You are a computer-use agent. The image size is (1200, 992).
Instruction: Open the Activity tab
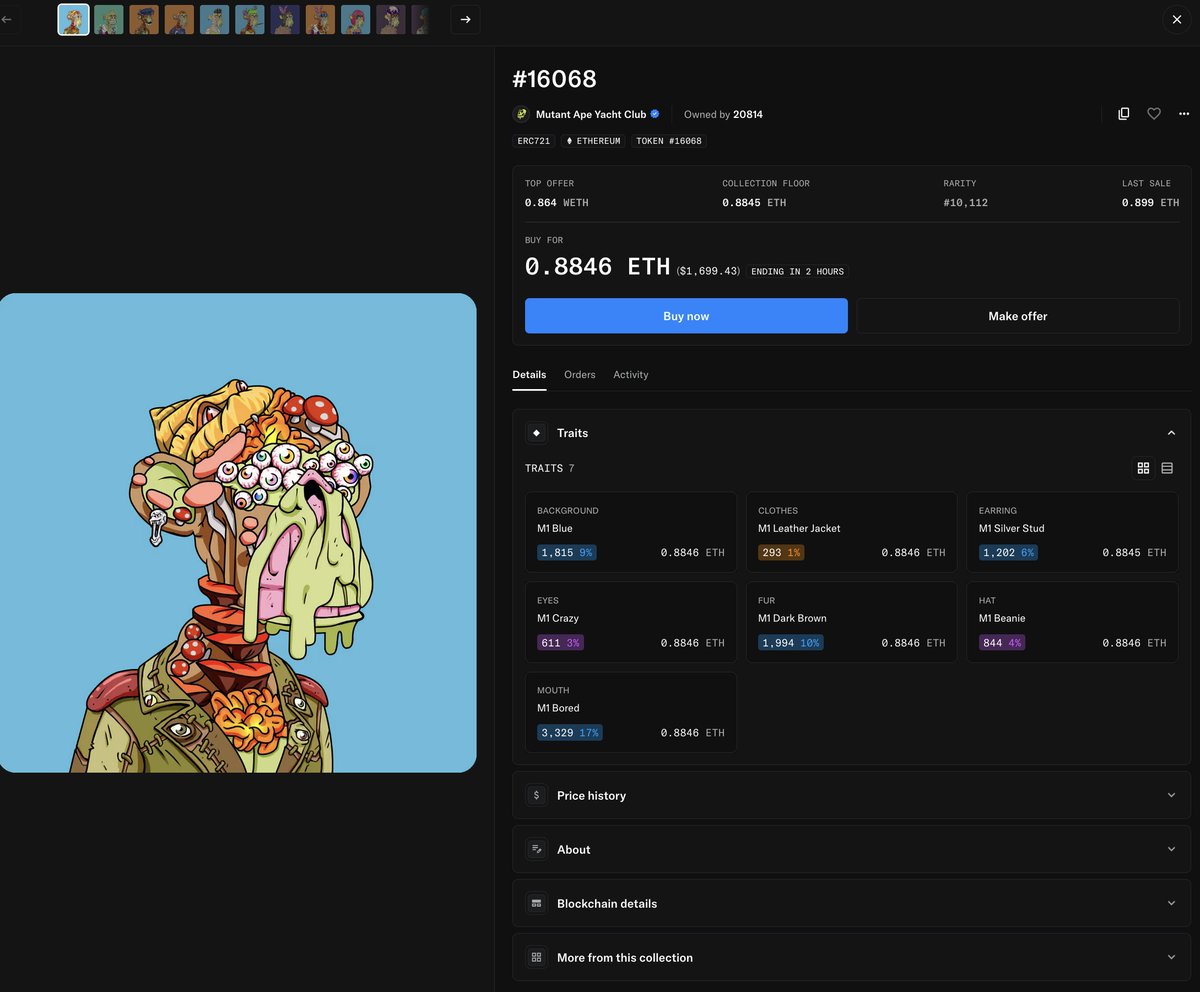point(631,374)
